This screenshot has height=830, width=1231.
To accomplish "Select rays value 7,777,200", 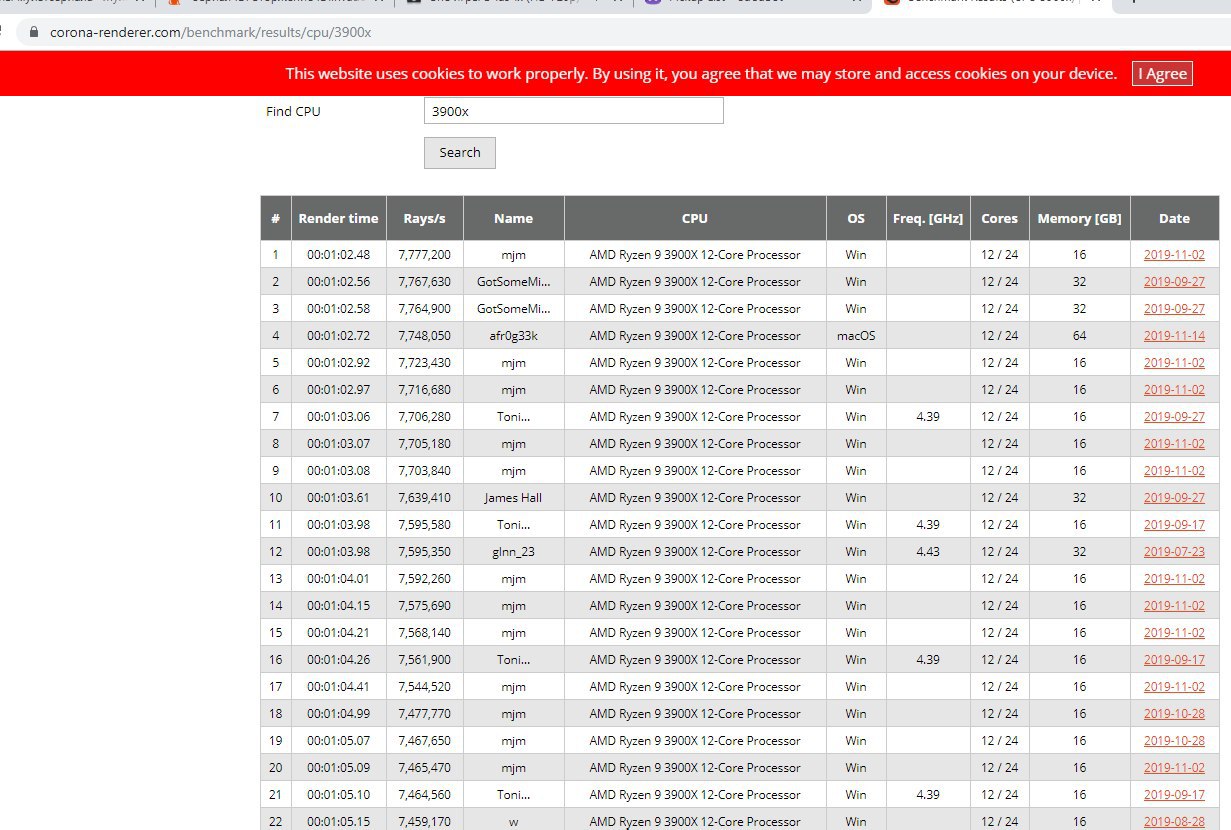I will (425, 255).
